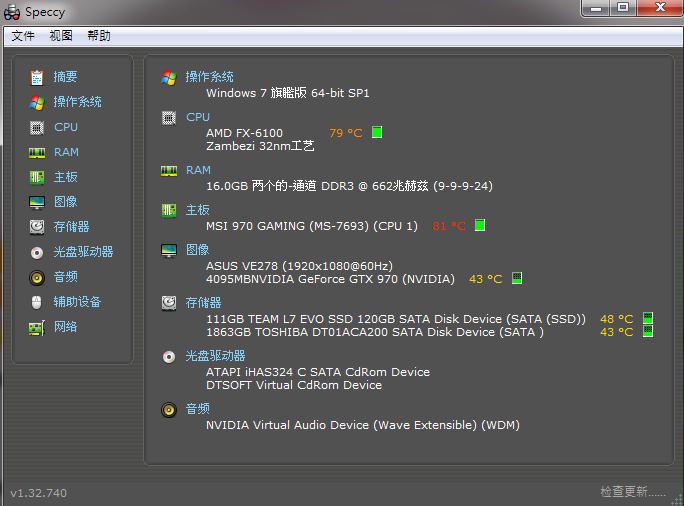Click the 操作系统 heading in summary panel
Viewport: 684px width, 506px height.
[209, 77]
